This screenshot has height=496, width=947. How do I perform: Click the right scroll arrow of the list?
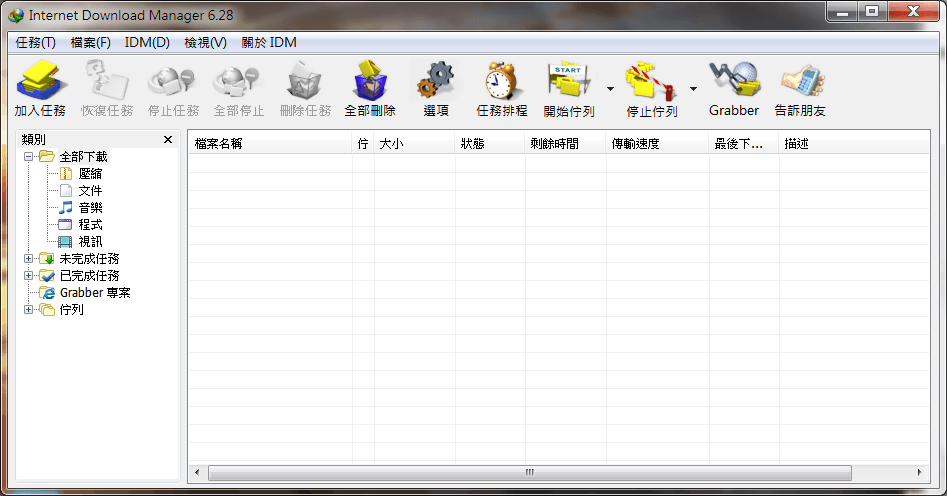tap(919, 472)
